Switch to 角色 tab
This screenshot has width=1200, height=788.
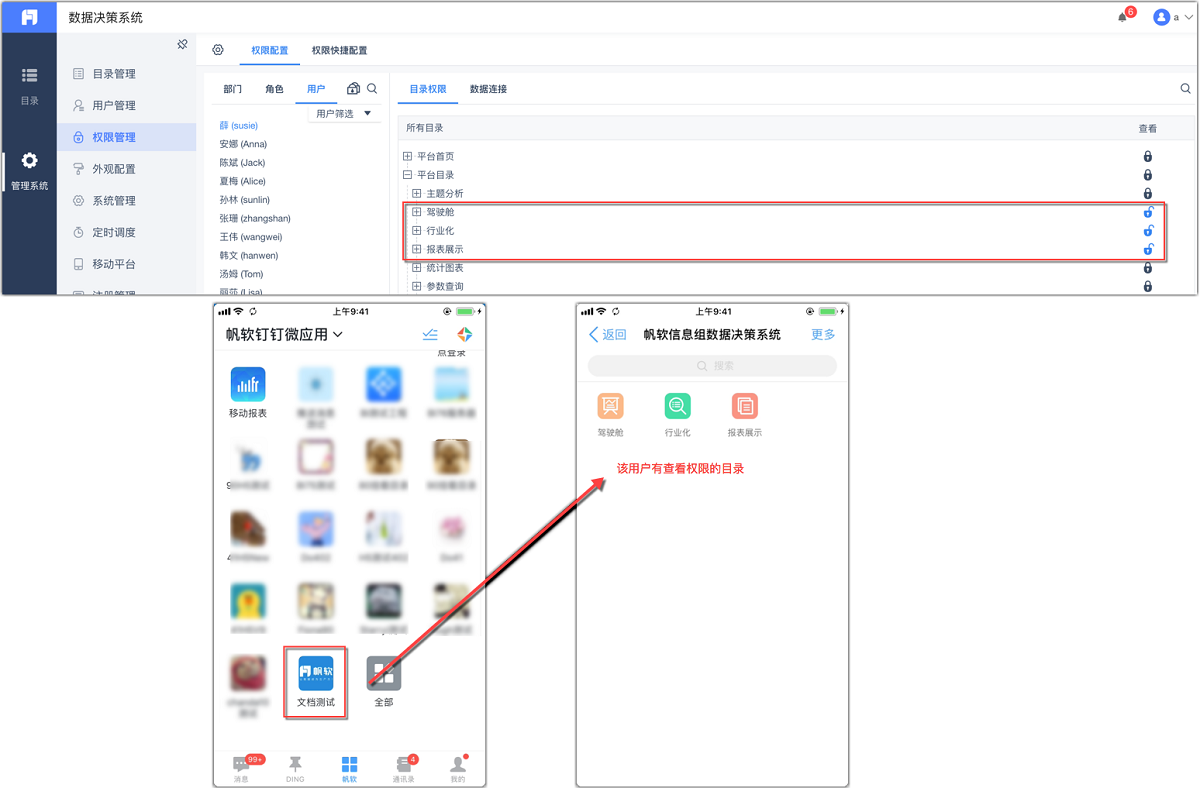pyautogui.click(x=274, y=89)
